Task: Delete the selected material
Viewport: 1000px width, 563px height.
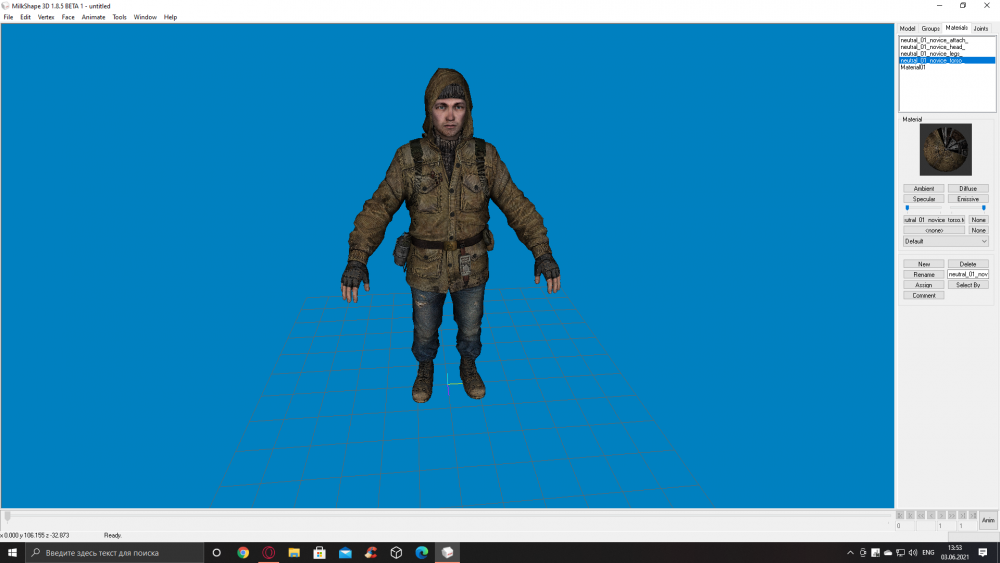Action: [968, 264]
